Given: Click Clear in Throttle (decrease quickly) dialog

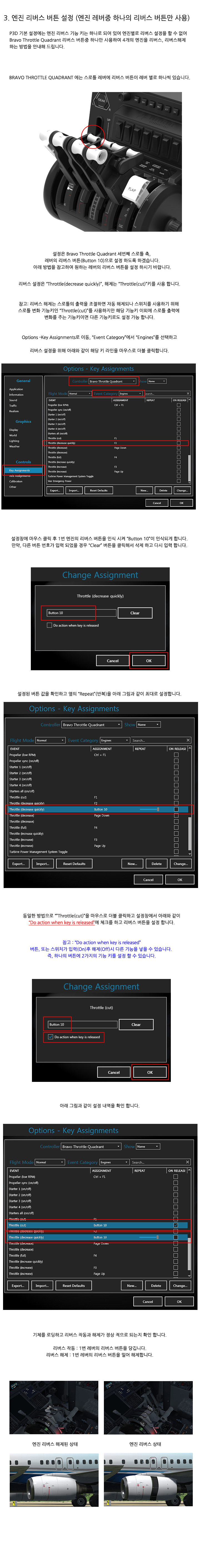Looking at the screenshot, I should (x=135, y=612).
